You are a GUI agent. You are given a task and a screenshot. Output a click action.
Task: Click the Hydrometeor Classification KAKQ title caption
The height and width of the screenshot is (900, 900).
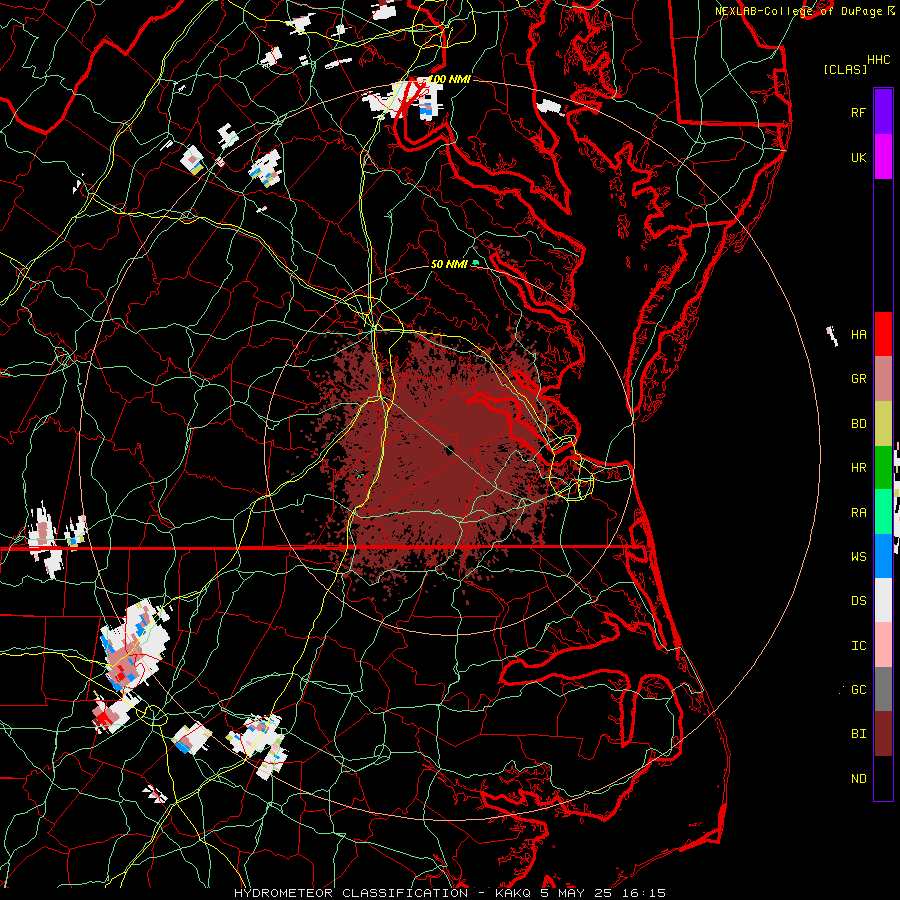click(449, 893)
